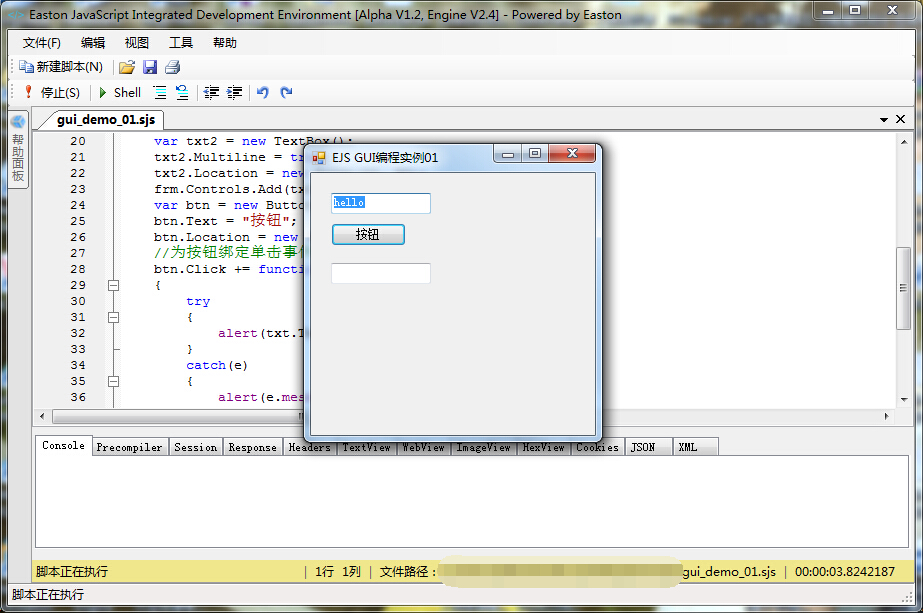Switch to the Precompiler tab

pyautogui.click(x=130, y=448)
